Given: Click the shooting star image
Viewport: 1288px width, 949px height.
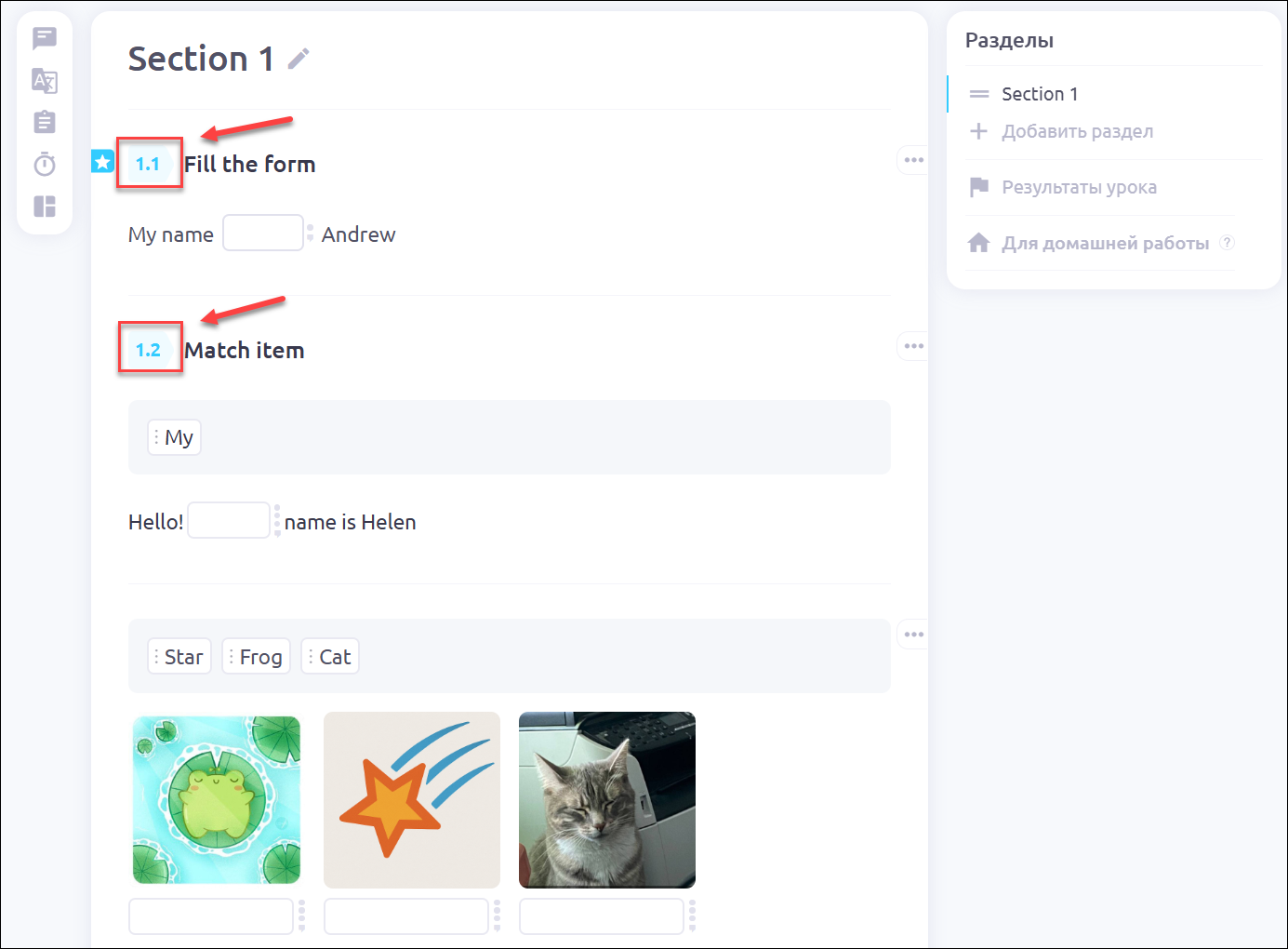Looking at the screenshot, I should (x=412, y=800).
